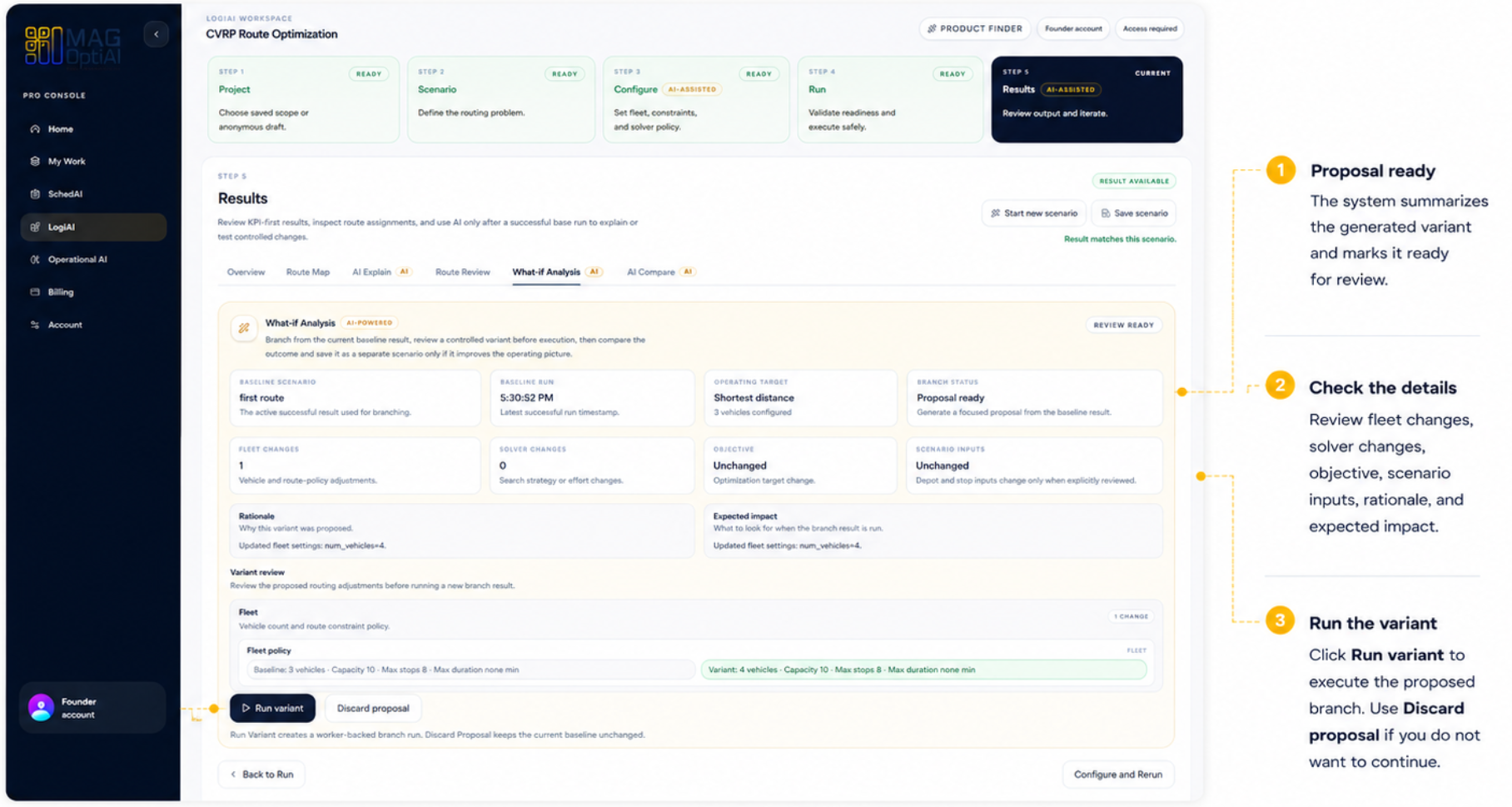This screenshot has width=1512, height=807.
Task: Click the back arrow in Back to Run
Action: [233, 775]
